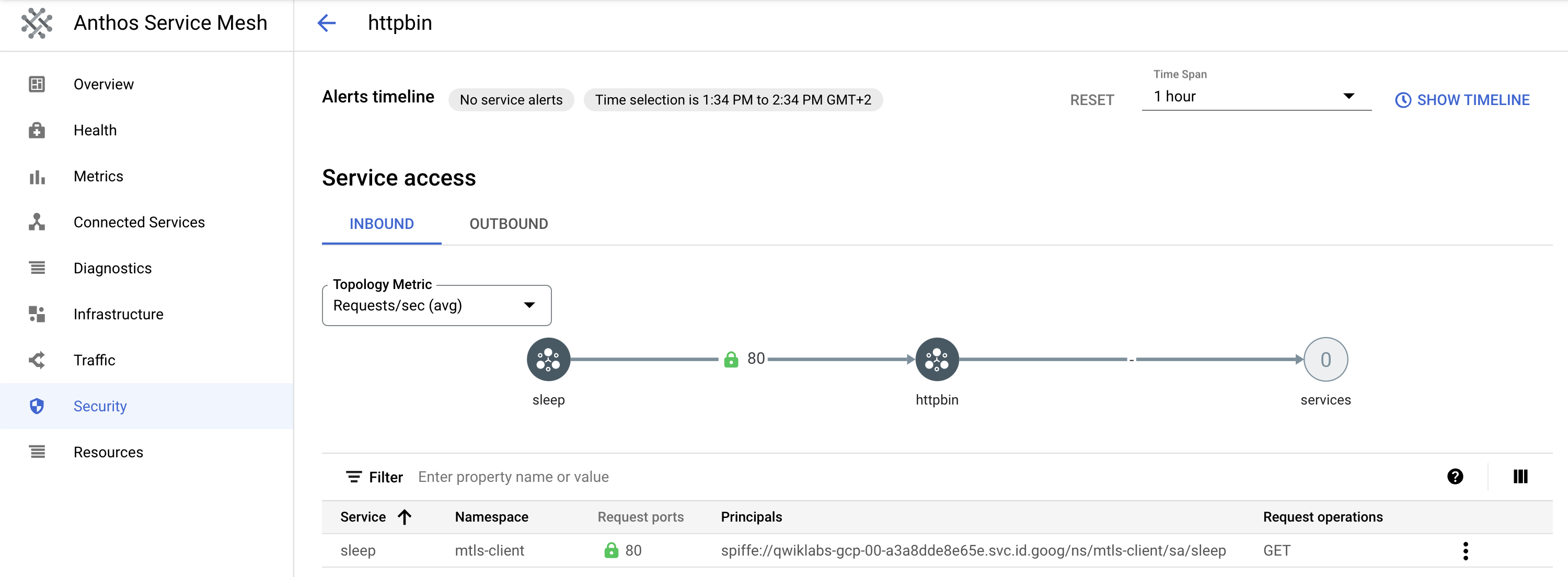Click the Security shield icon
1568x577 pixels.
pos(37,406)
